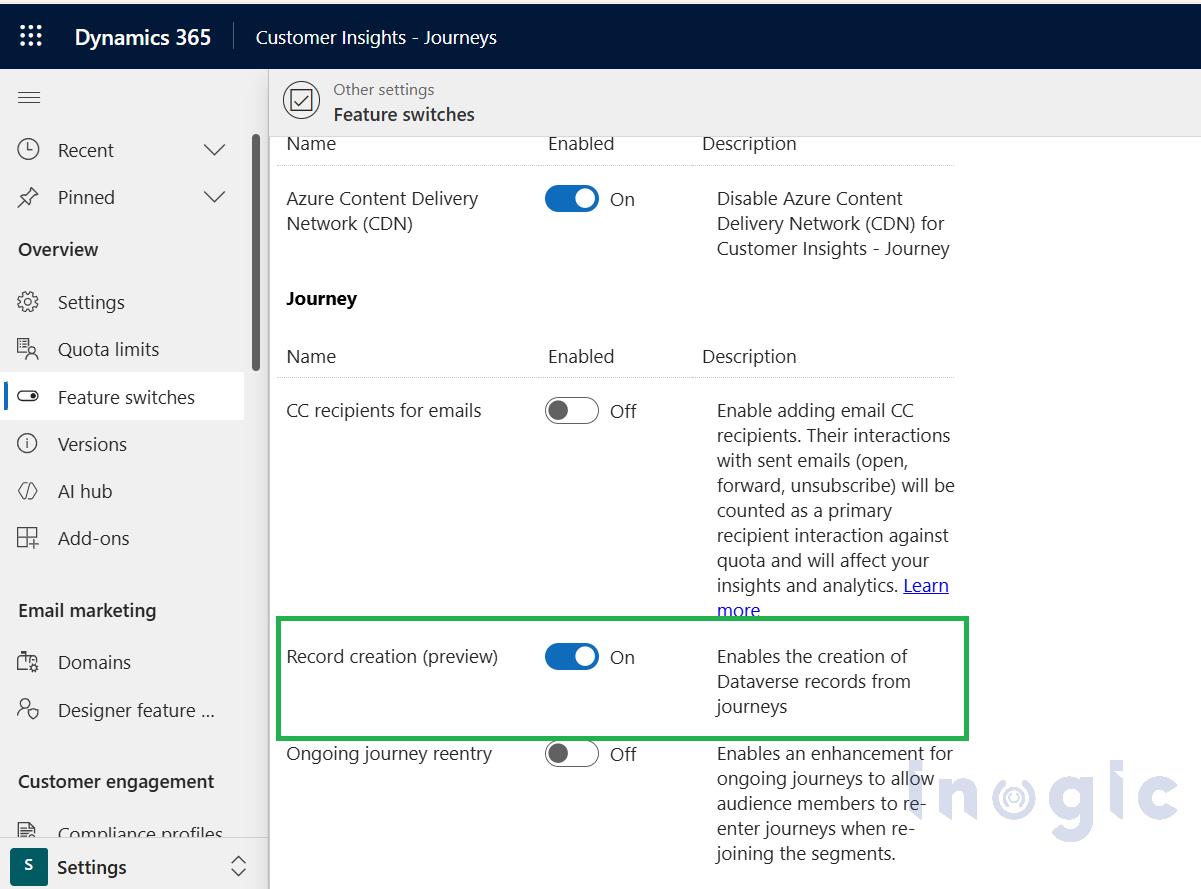The image size is (1201, 889).
Task: Open Quota limits page
Action: (x=123, y=349)
